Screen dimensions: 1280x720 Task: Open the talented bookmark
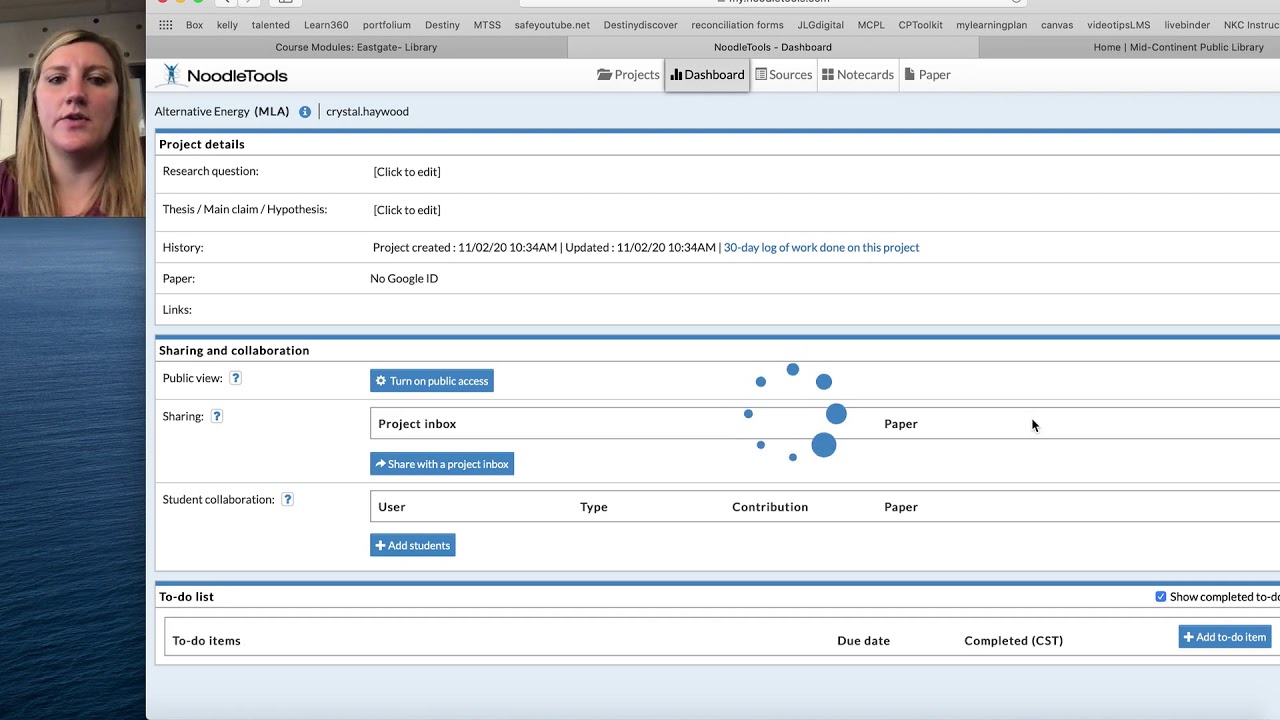pos(271,25)
